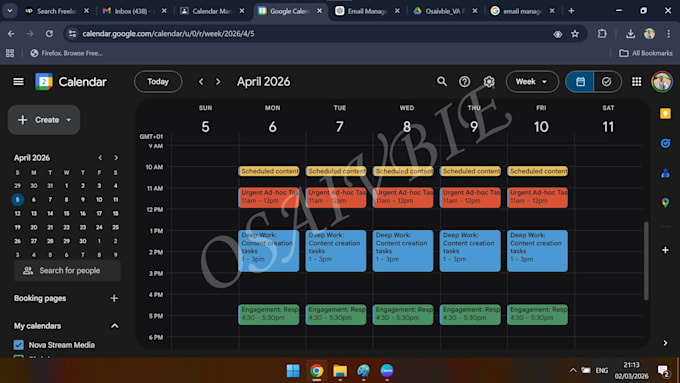The height and width of the screenshot is (383, 680).
Task: Open browser downloads icon
Action: point(630,34)
